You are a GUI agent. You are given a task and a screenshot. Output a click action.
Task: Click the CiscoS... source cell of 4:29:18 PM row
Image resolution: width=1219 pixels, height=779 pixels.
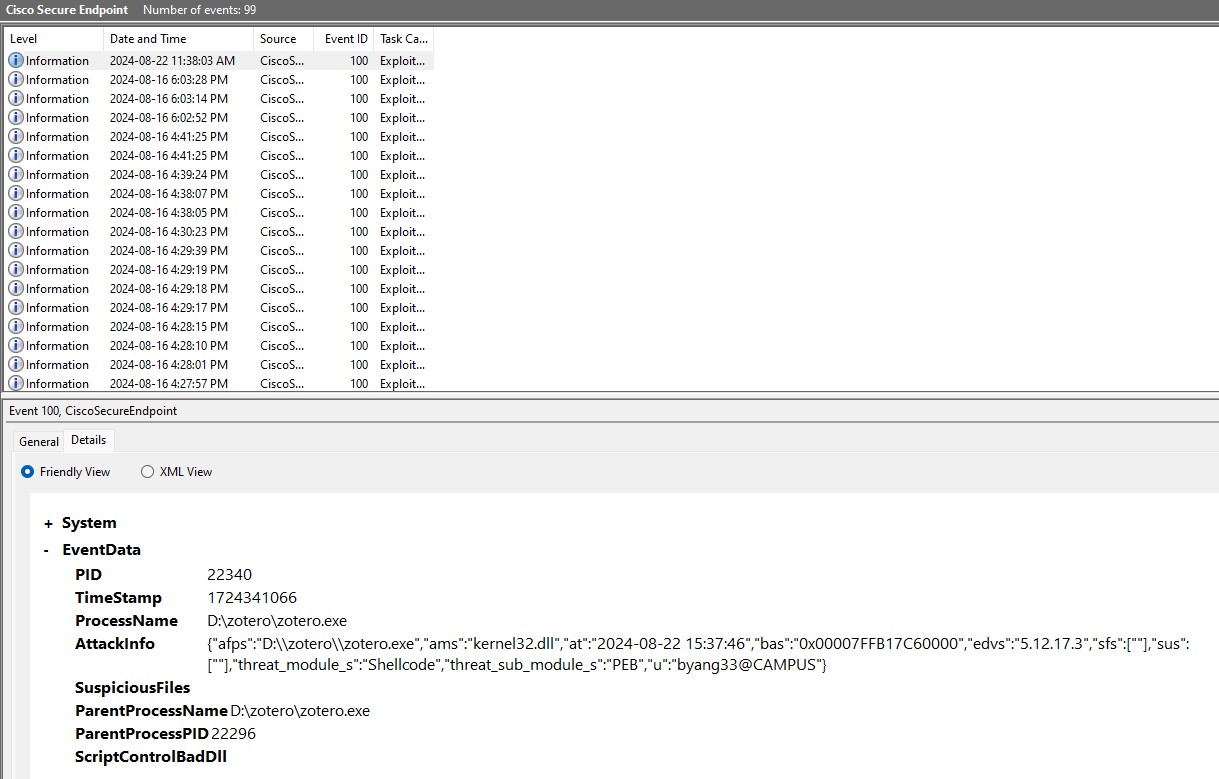coord(282,289)
